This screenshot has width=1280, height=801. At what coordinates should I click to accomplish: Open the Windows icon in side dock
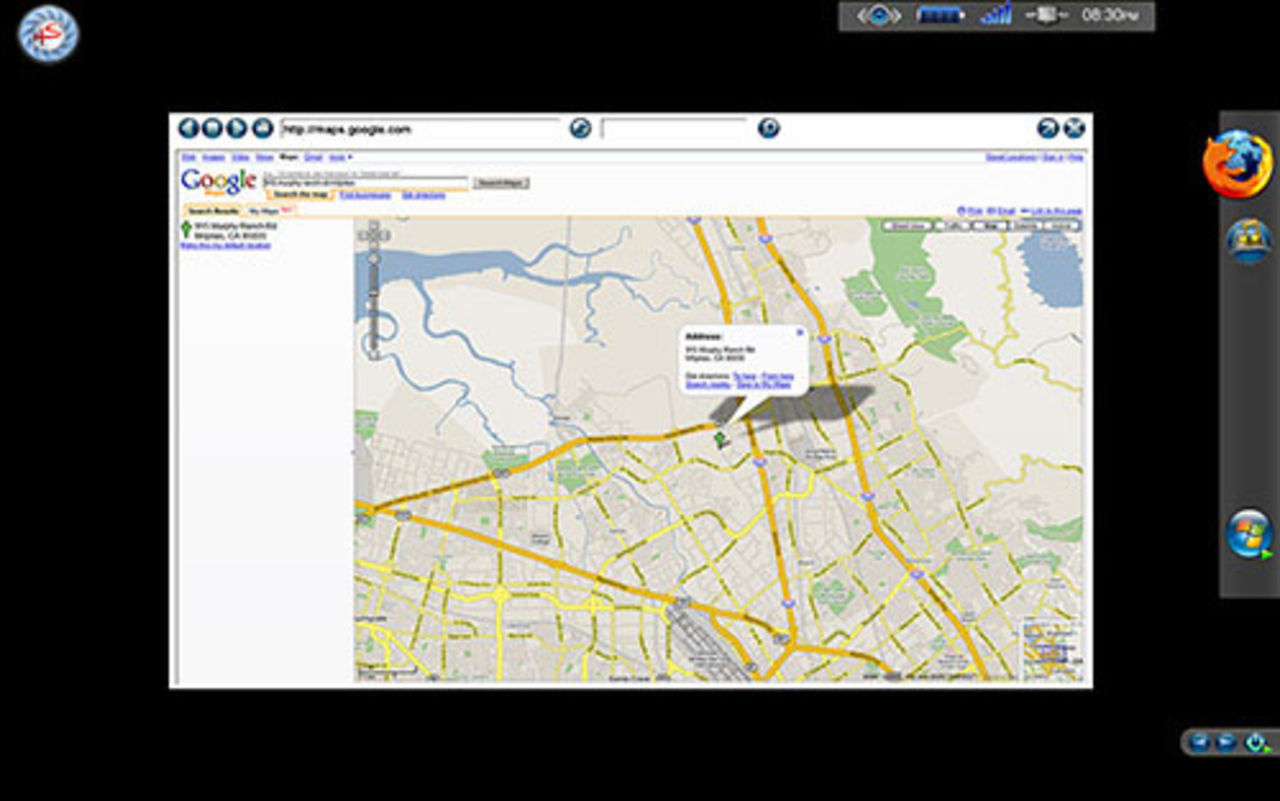(1249, 534)
